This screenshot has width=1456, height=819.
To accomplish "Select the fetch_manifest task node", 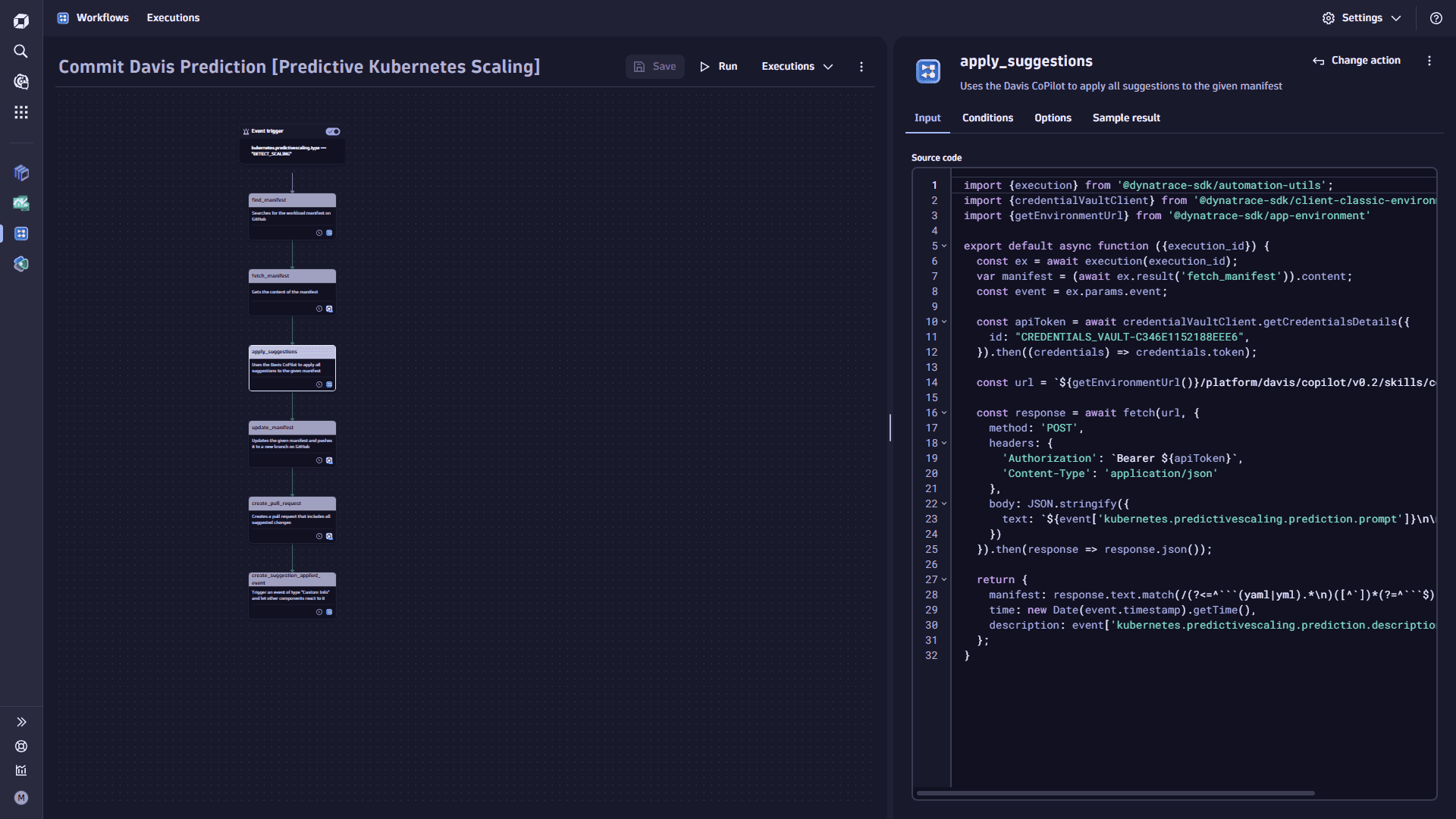I will coord(292,292).
